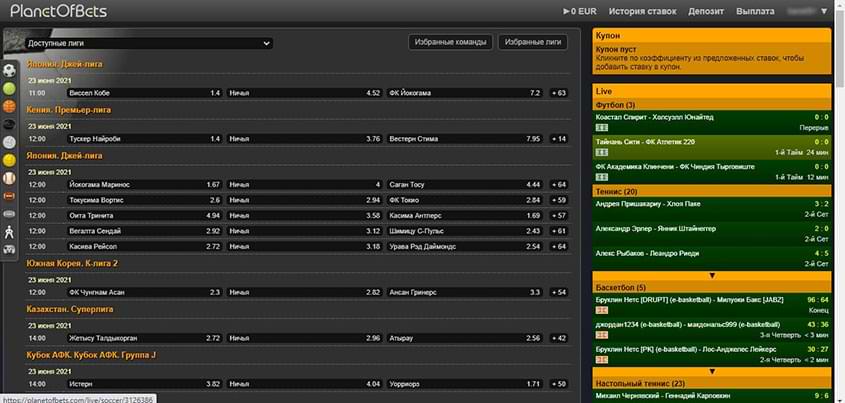Open court icon under Бруклин Нетс [PK] match
This screenshot has height=403, width=845.
click(x=601, y=359)
